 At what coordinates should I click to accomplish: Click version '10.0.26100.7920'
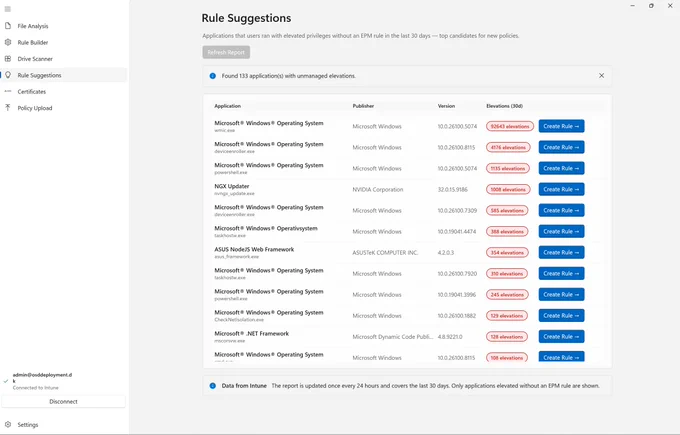(457, 274)
